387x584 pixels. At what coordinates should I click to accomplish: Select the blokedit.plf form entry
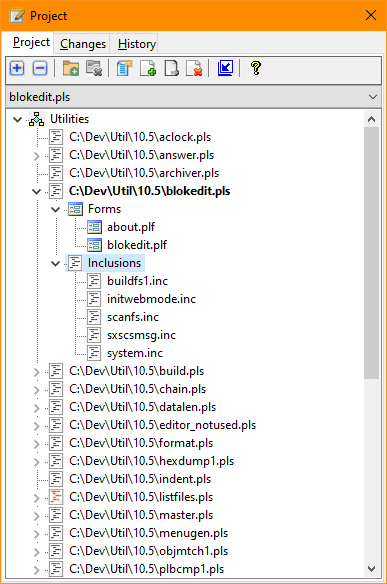point(137,245)
